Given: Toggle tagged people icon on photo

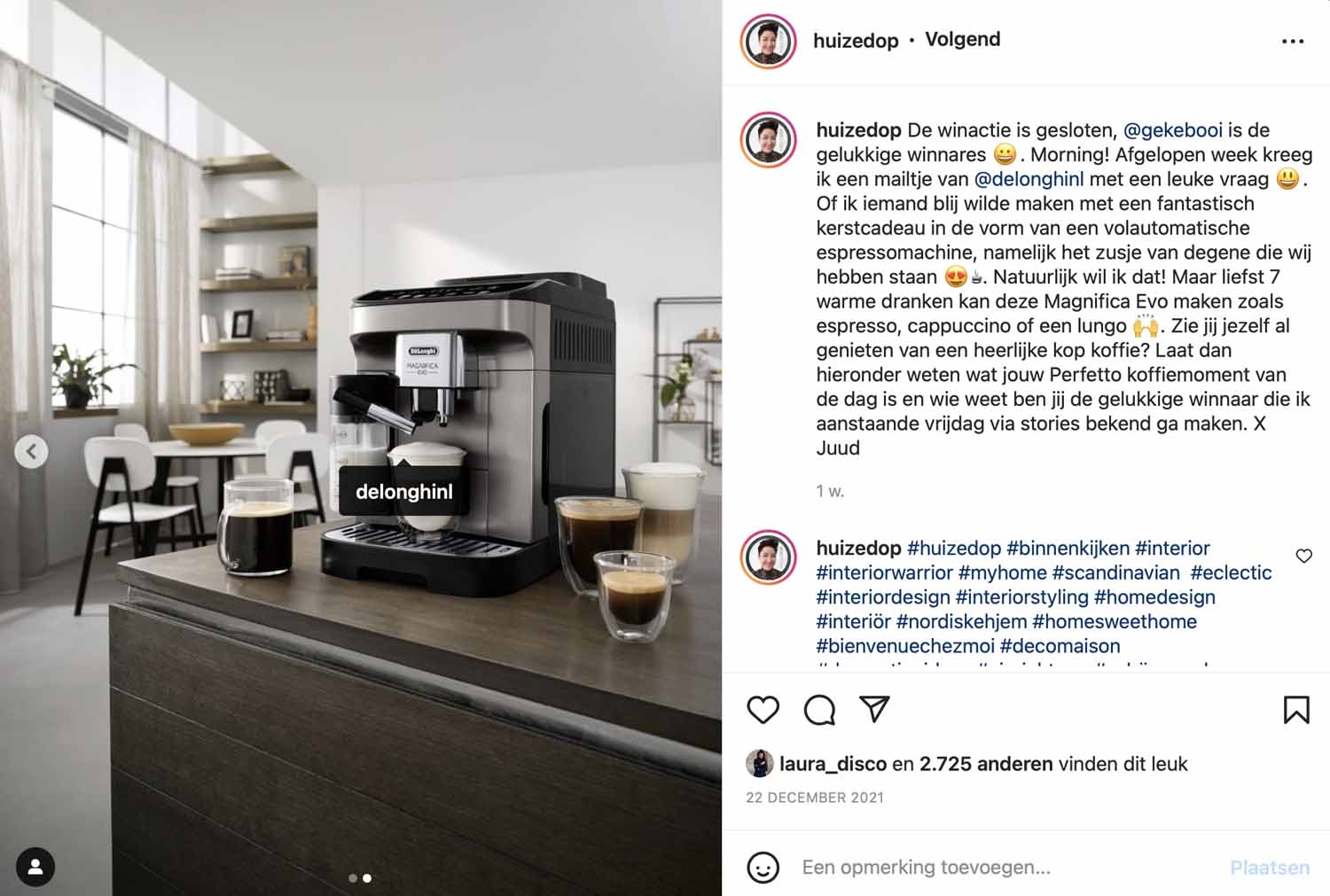Looking at the screenshot, I should (35, 867).
